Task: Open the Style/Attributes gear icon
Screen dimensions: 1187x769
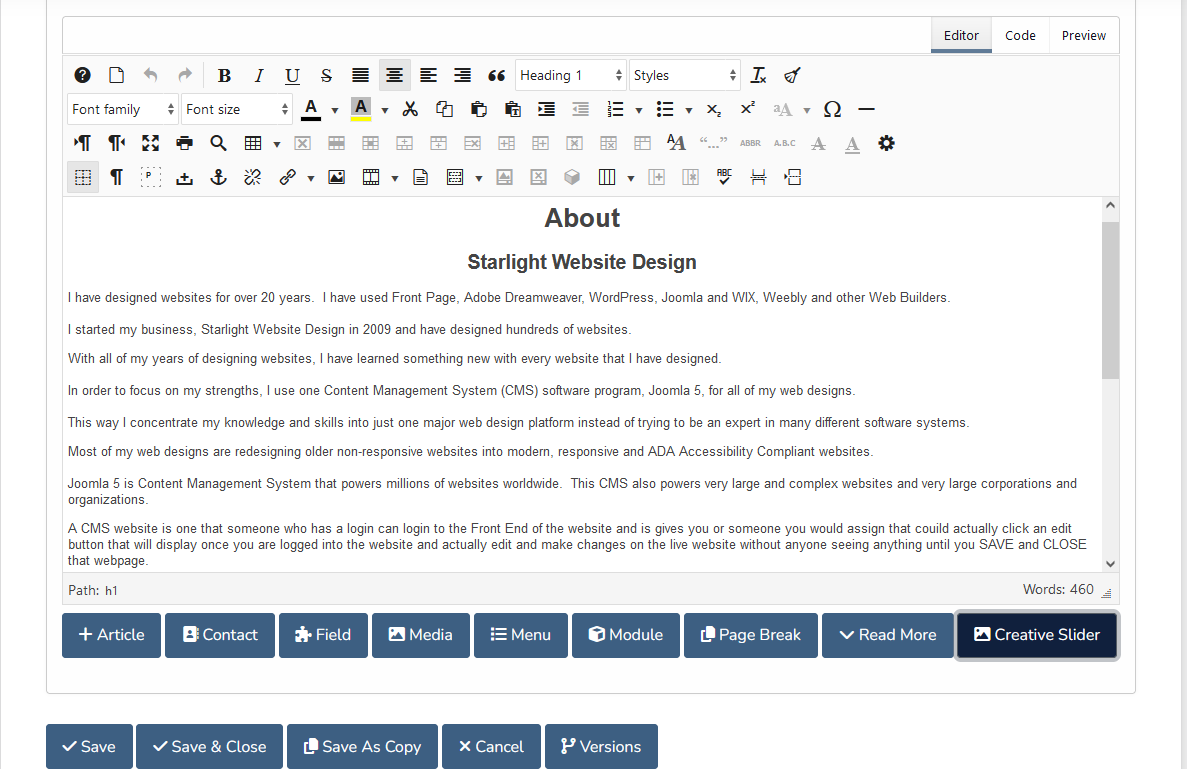Action: point(886,143)
